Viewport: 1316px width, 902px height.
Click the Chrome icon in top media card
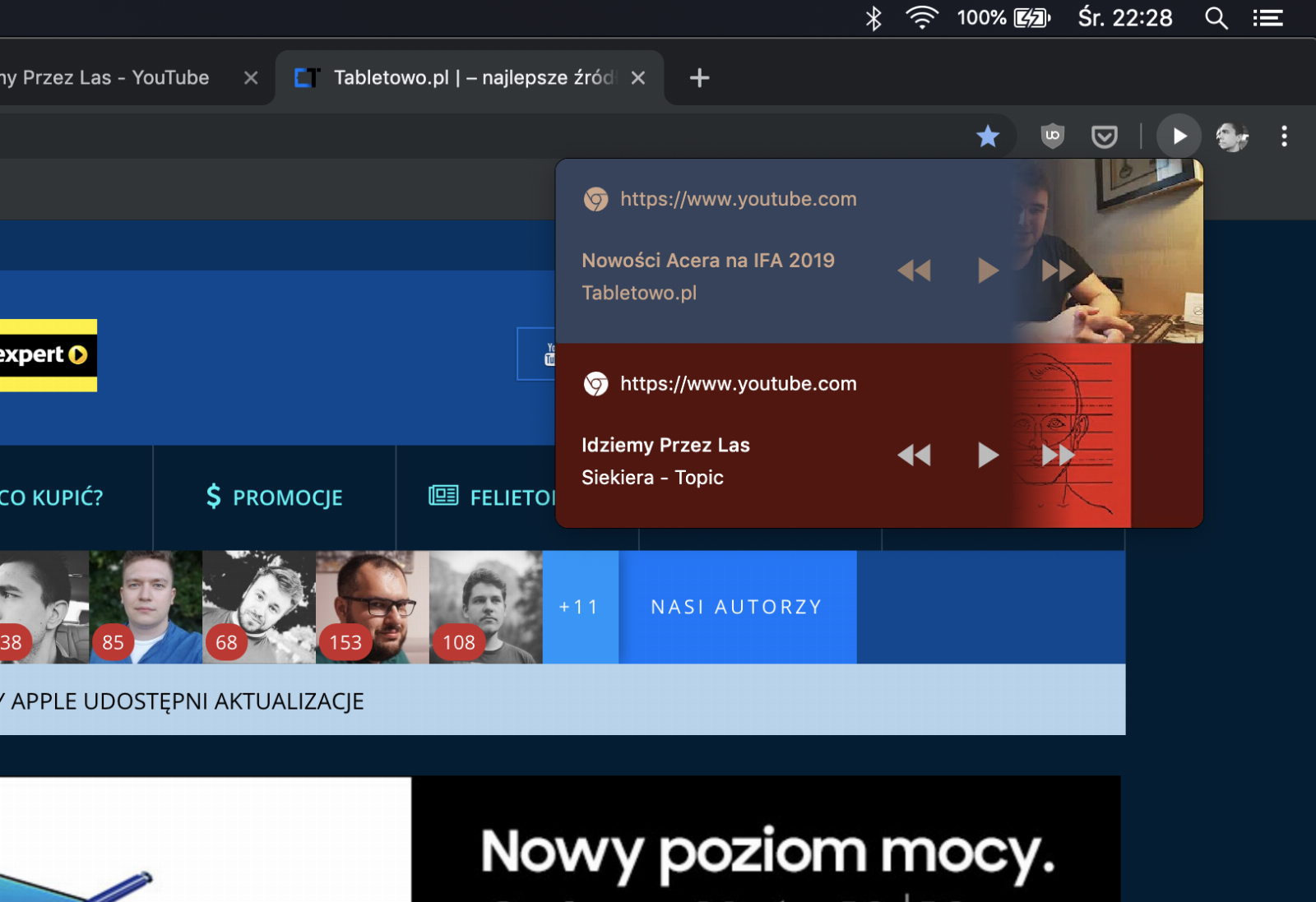click(x=595, y=199)
